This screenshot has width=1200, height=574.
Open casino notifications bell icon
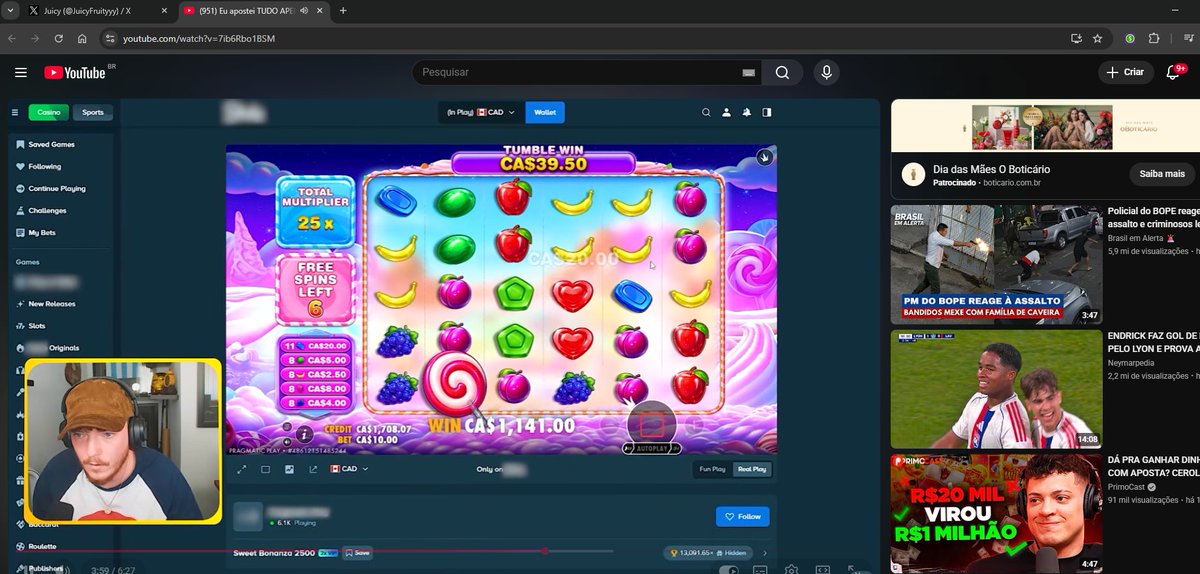(x=747, y=112)
